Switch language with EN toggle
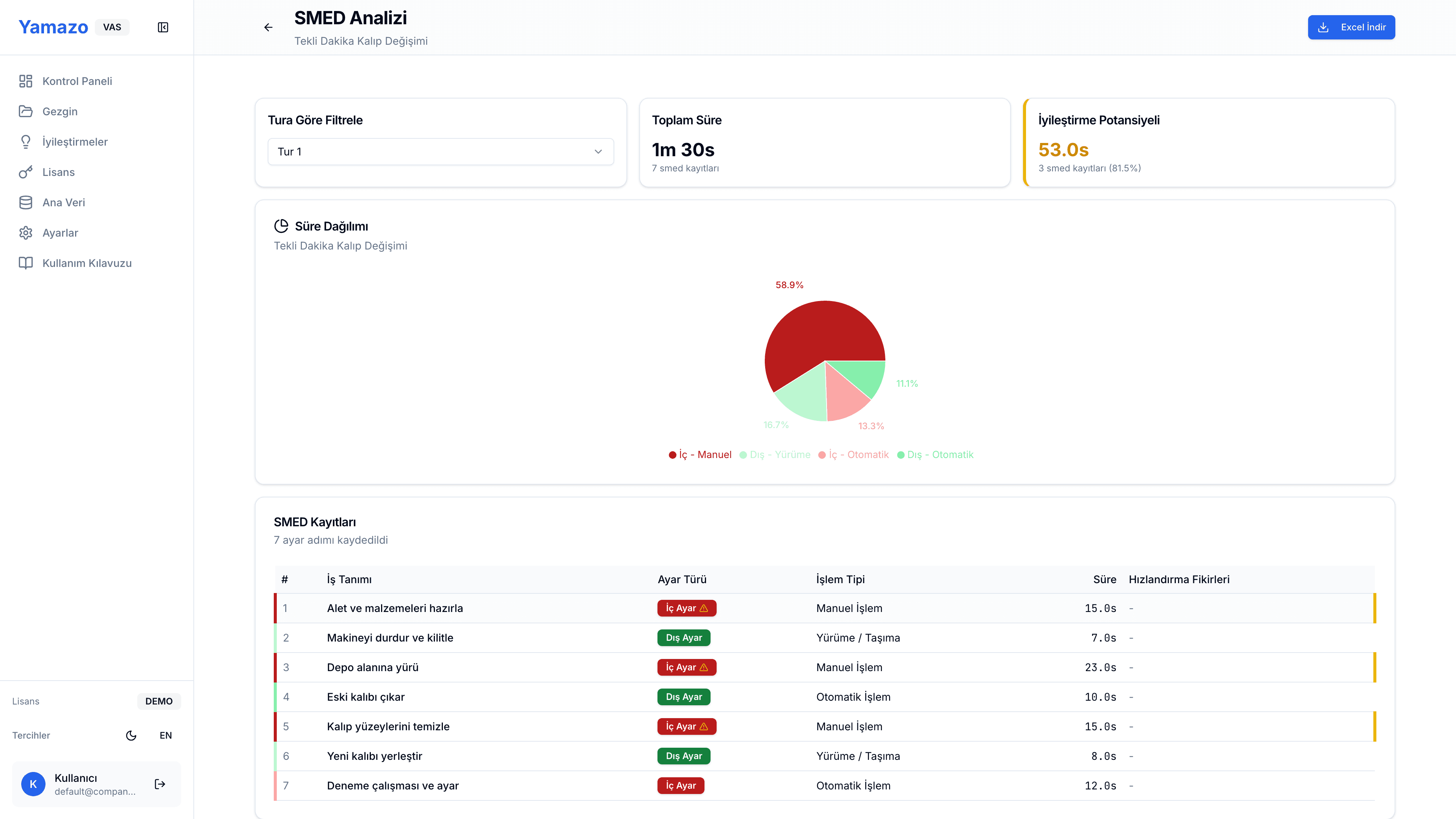 (166, 735)
